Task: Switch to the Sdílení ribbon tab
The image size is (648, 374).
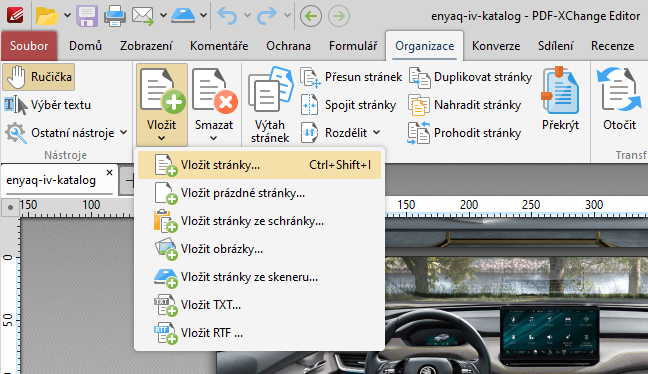Action: coord(555,45)
